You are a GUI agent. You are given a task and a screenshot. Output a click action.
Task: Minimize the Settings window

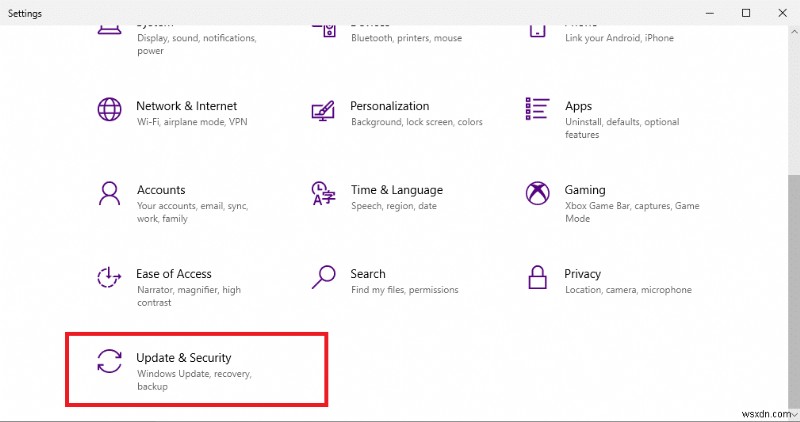pyautogui.click(x=710, y=13)
